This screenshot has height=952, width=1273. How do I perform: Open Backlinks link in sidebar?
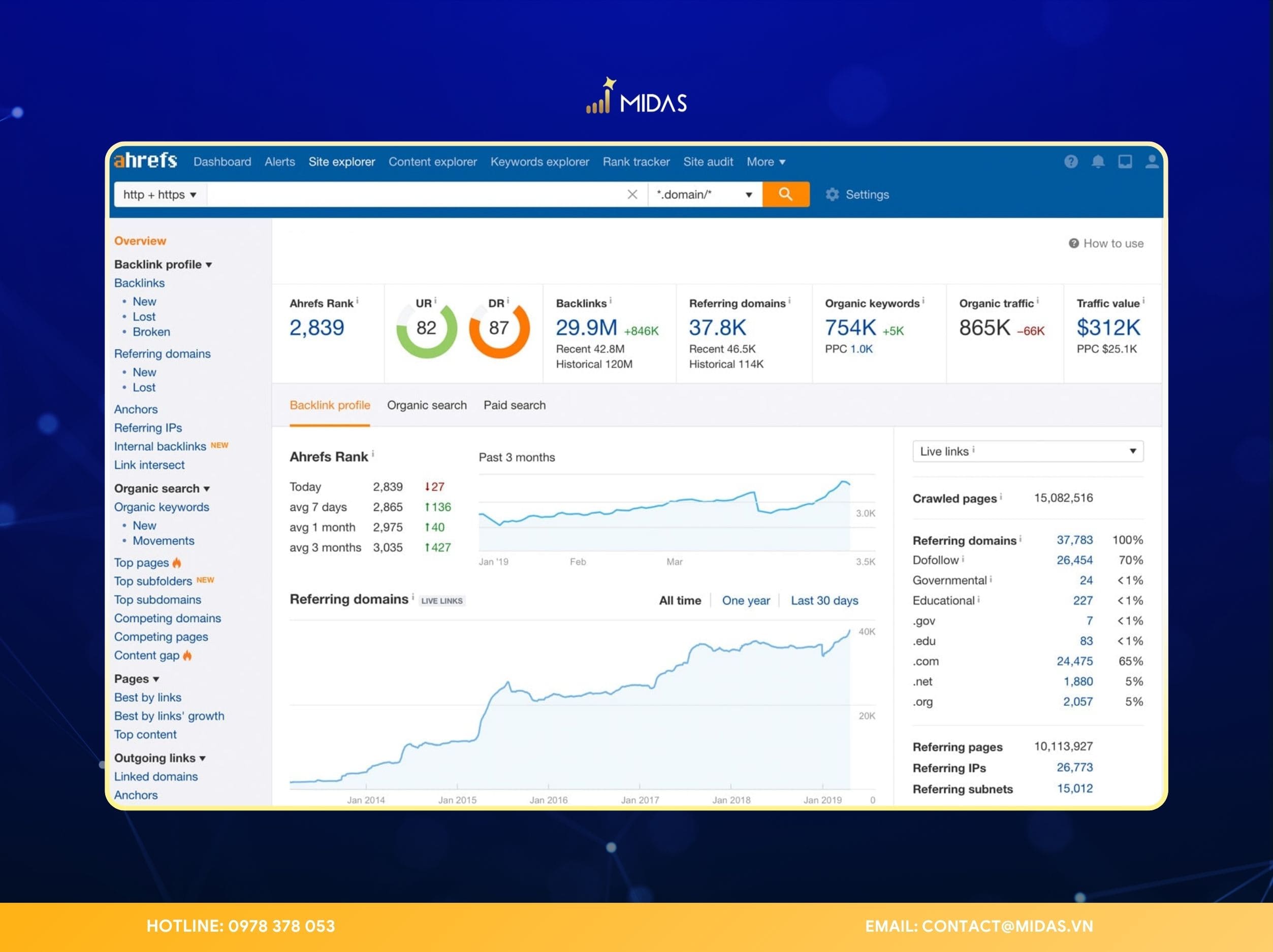pyautogui.click(x=139, y=283)
